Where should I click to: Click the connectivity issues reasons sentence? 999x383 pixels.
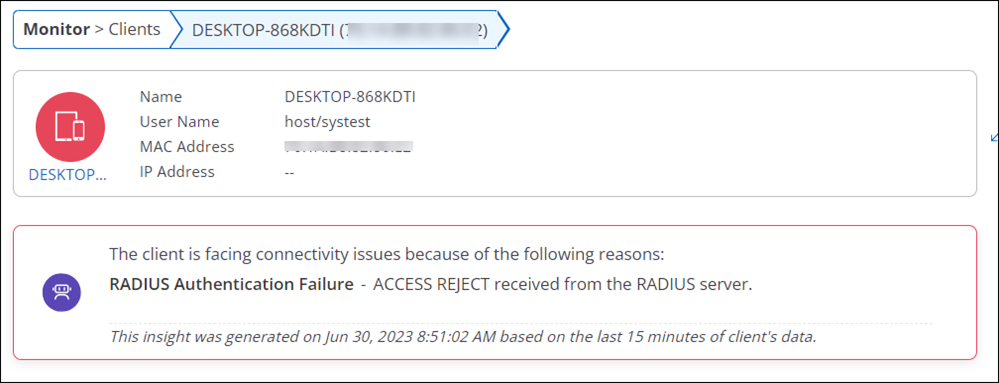[x=387, y=255]
